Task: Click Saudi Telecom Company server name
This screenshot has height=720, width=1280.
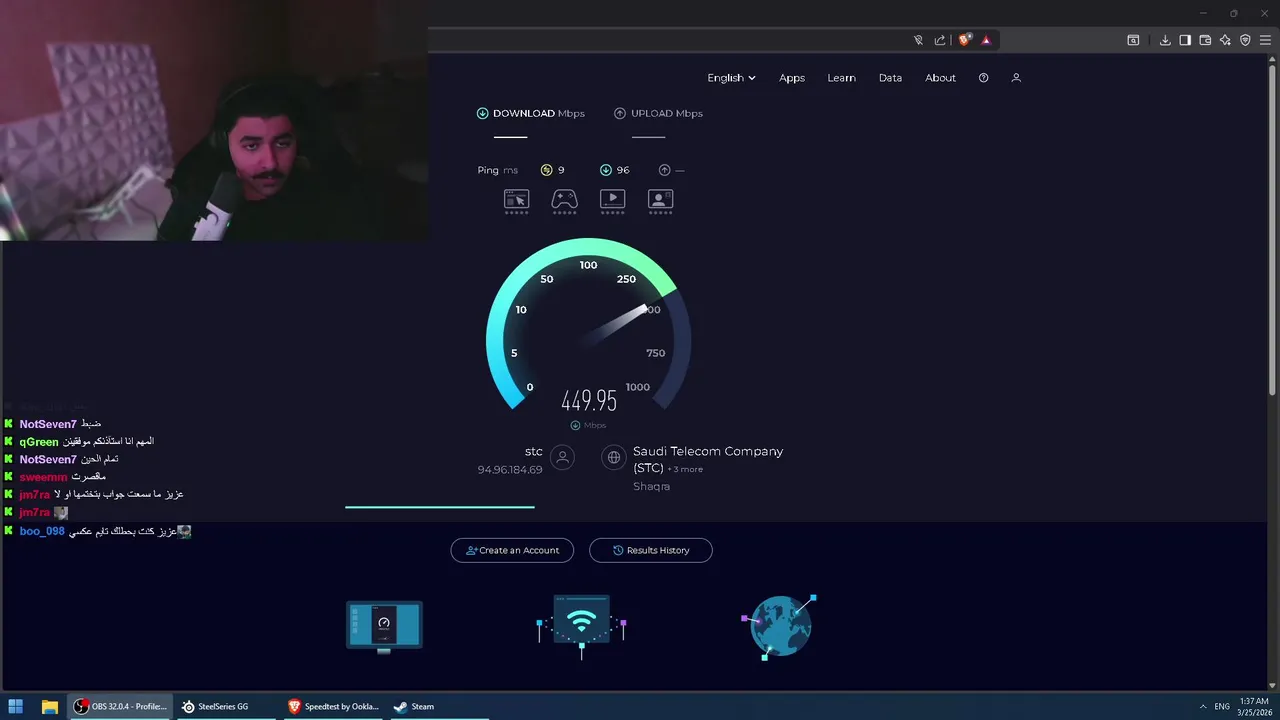Action: (x=708, y=459)
